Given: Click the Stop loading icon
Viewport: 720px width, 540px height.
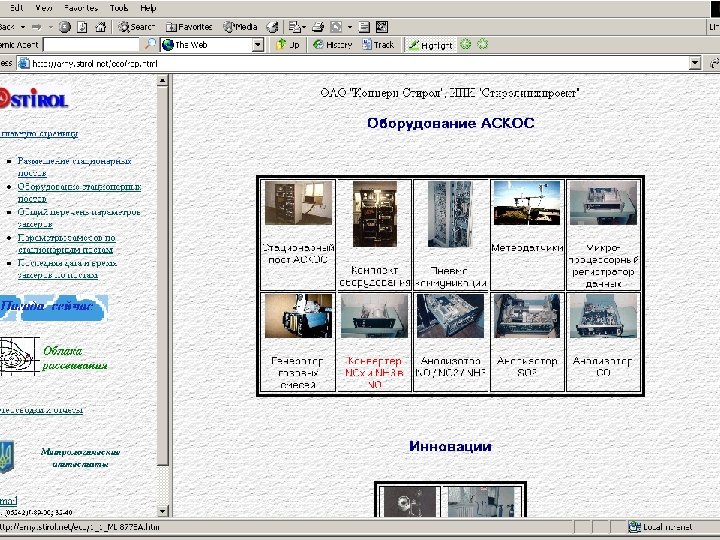Looking at the screenshot, I should pyautogui.click(x=65, y=27).
